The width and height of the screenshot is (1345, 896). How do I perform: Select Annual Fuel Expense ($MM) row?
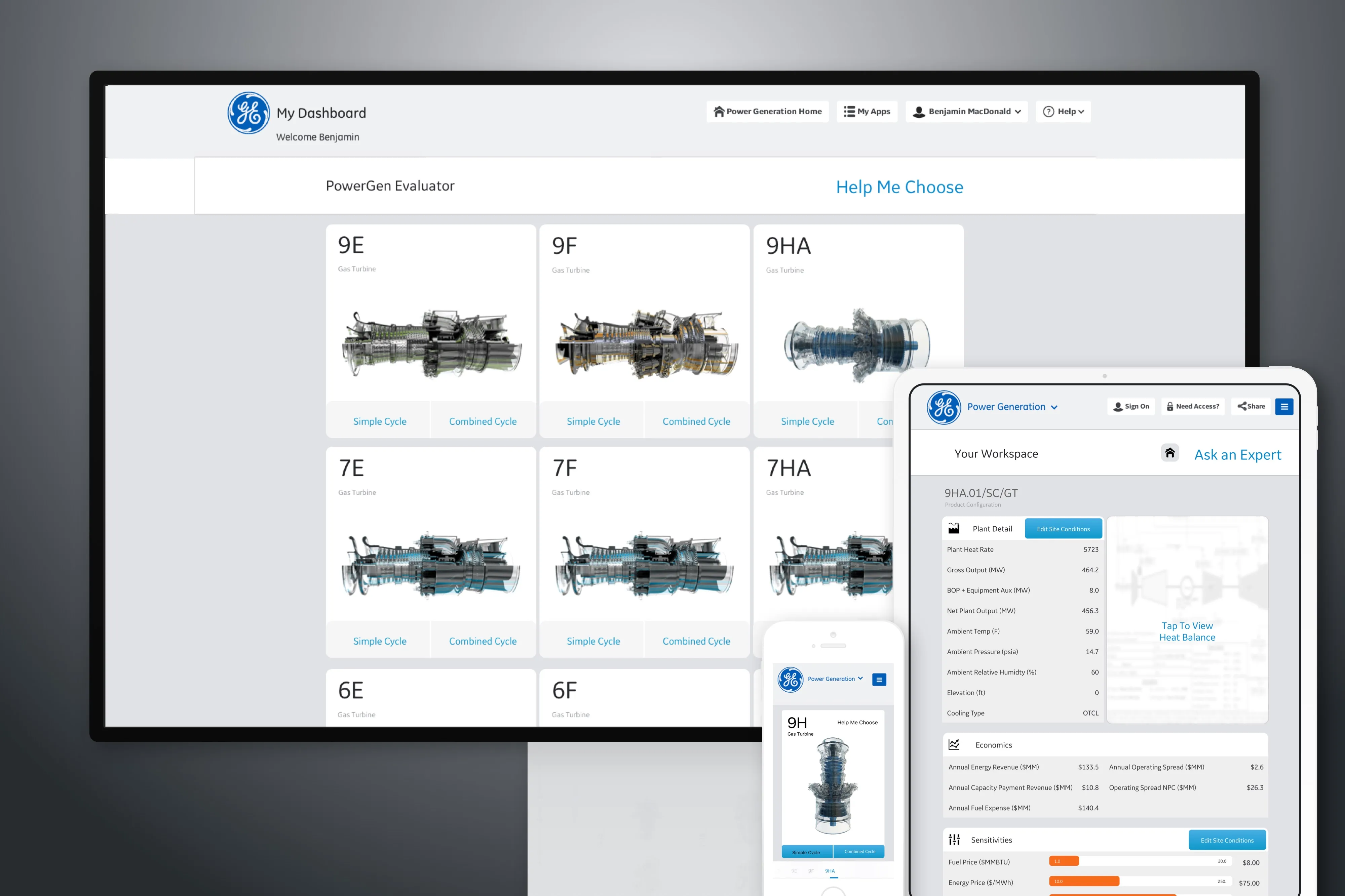[1024, 808]
